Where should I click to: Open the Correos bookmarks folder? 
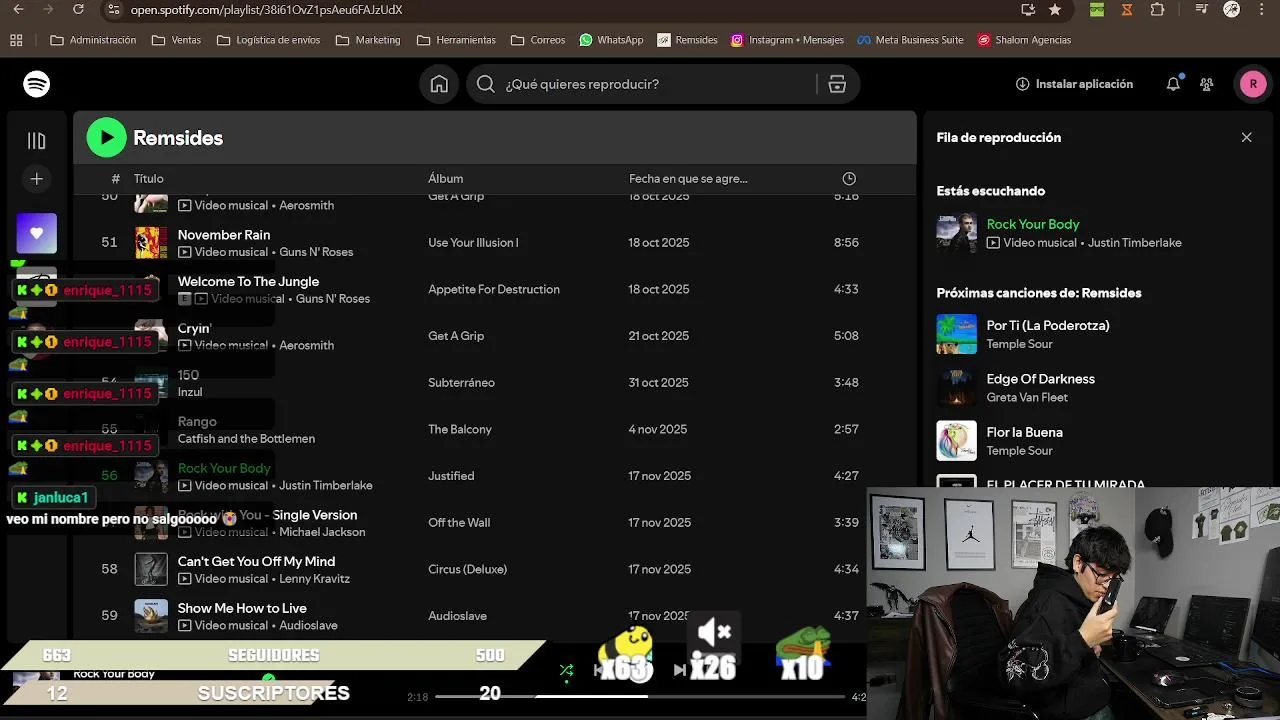538,40
